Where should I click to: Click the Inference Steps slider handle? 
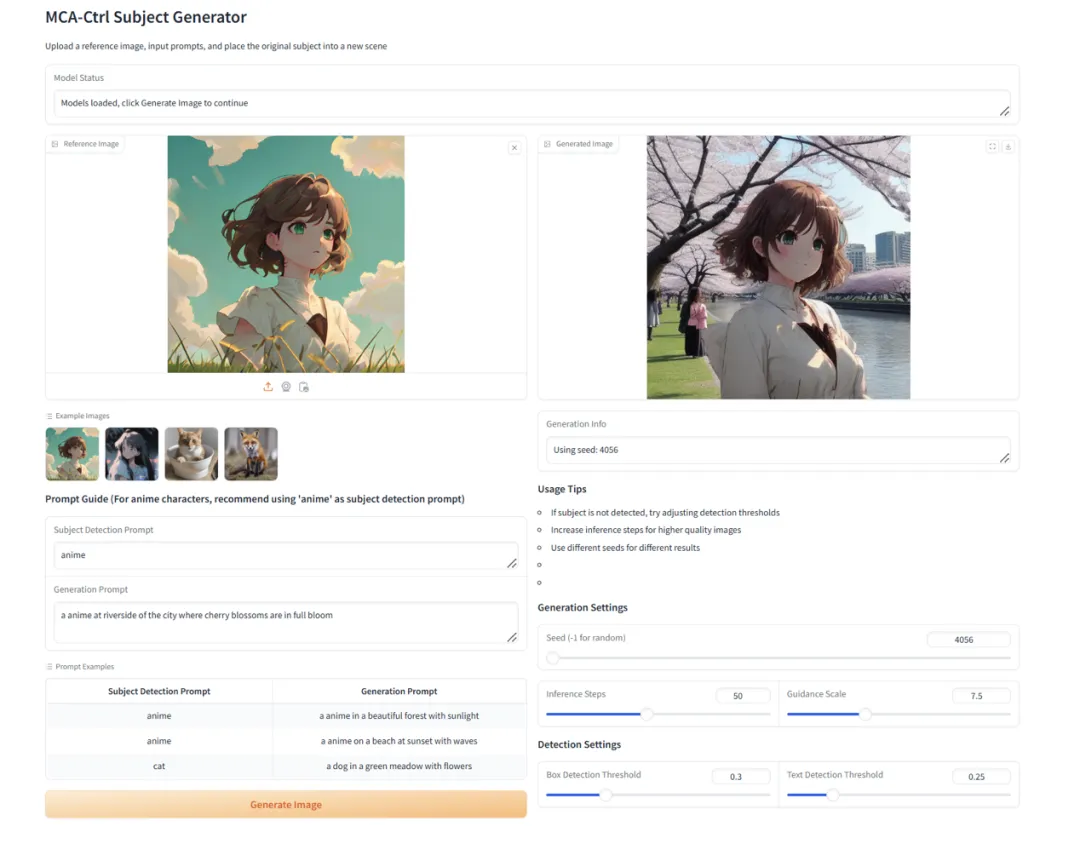647,714
